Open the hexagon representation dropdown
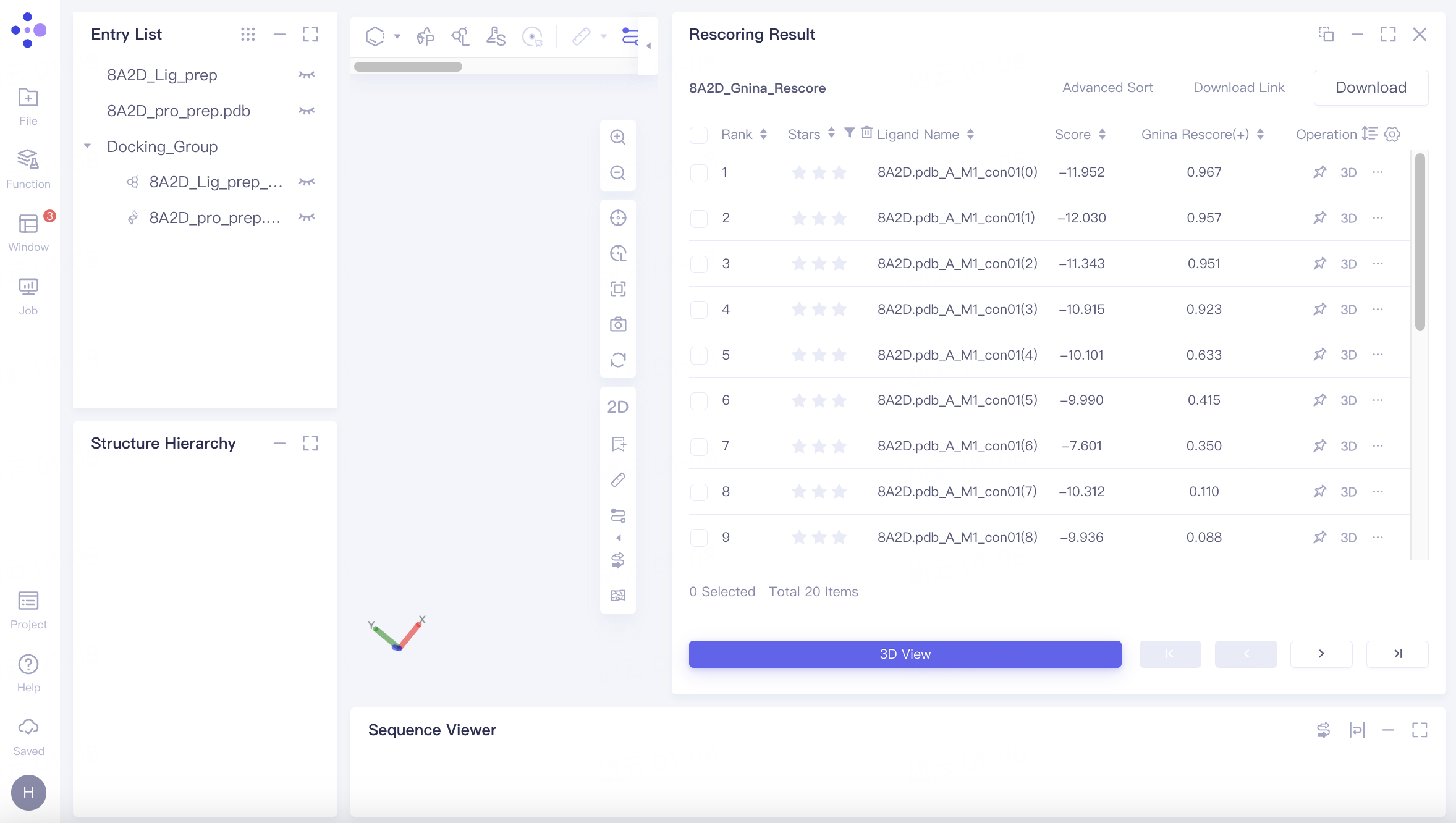The width and height of the screenshot is (1456, 823). (397, 37)
